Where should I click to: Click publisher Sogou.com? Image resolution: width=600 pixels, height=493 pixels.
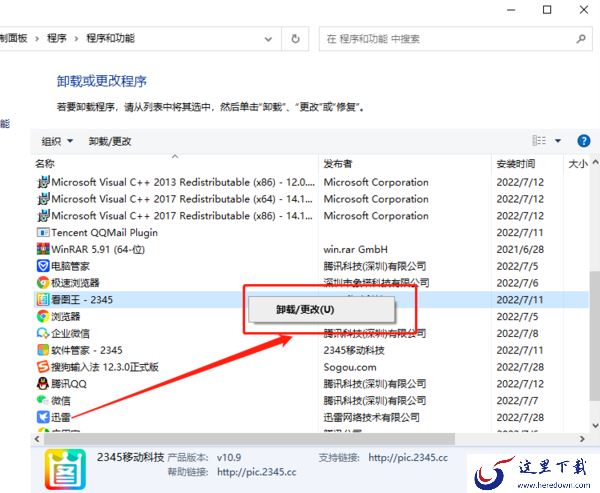tap(350, 367)
